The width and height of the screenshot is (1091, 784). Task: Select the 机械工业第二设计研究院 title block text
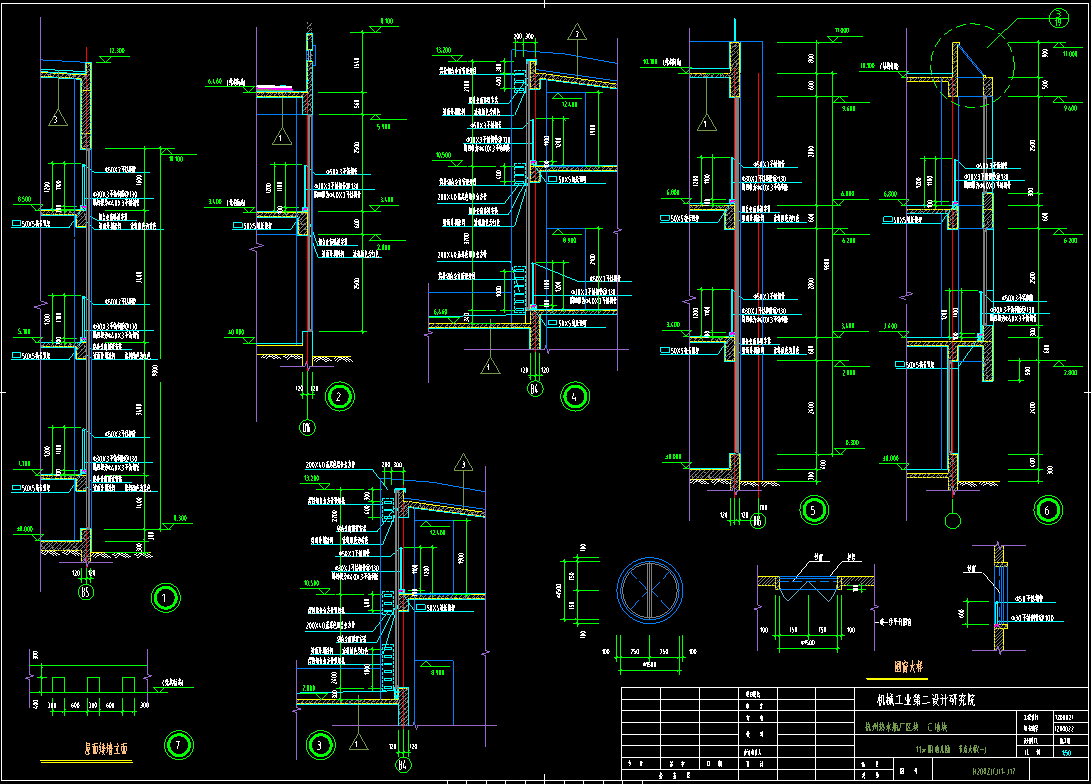click(x=917, y=701)
